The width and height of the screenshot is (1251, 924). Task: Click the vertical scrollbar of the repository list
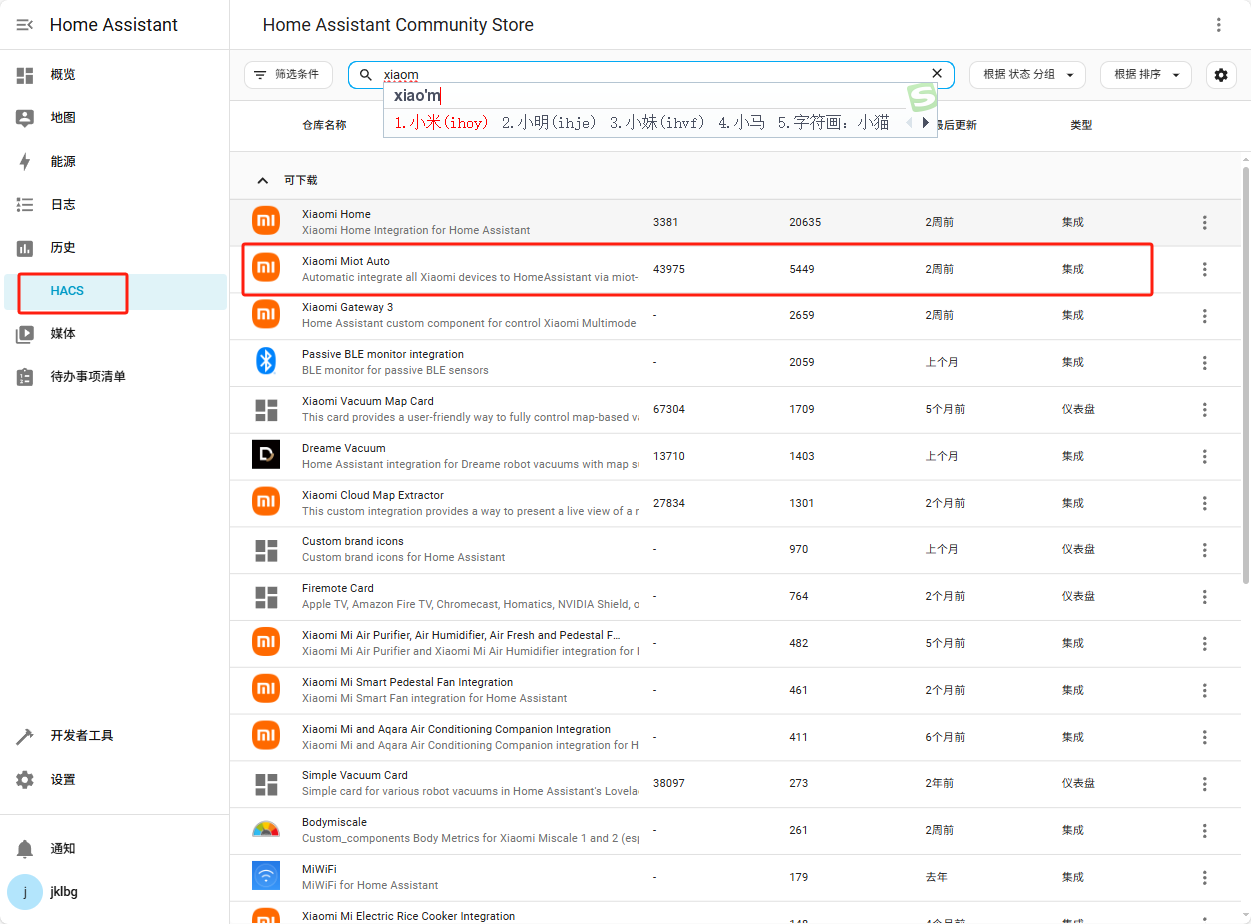1246,375
